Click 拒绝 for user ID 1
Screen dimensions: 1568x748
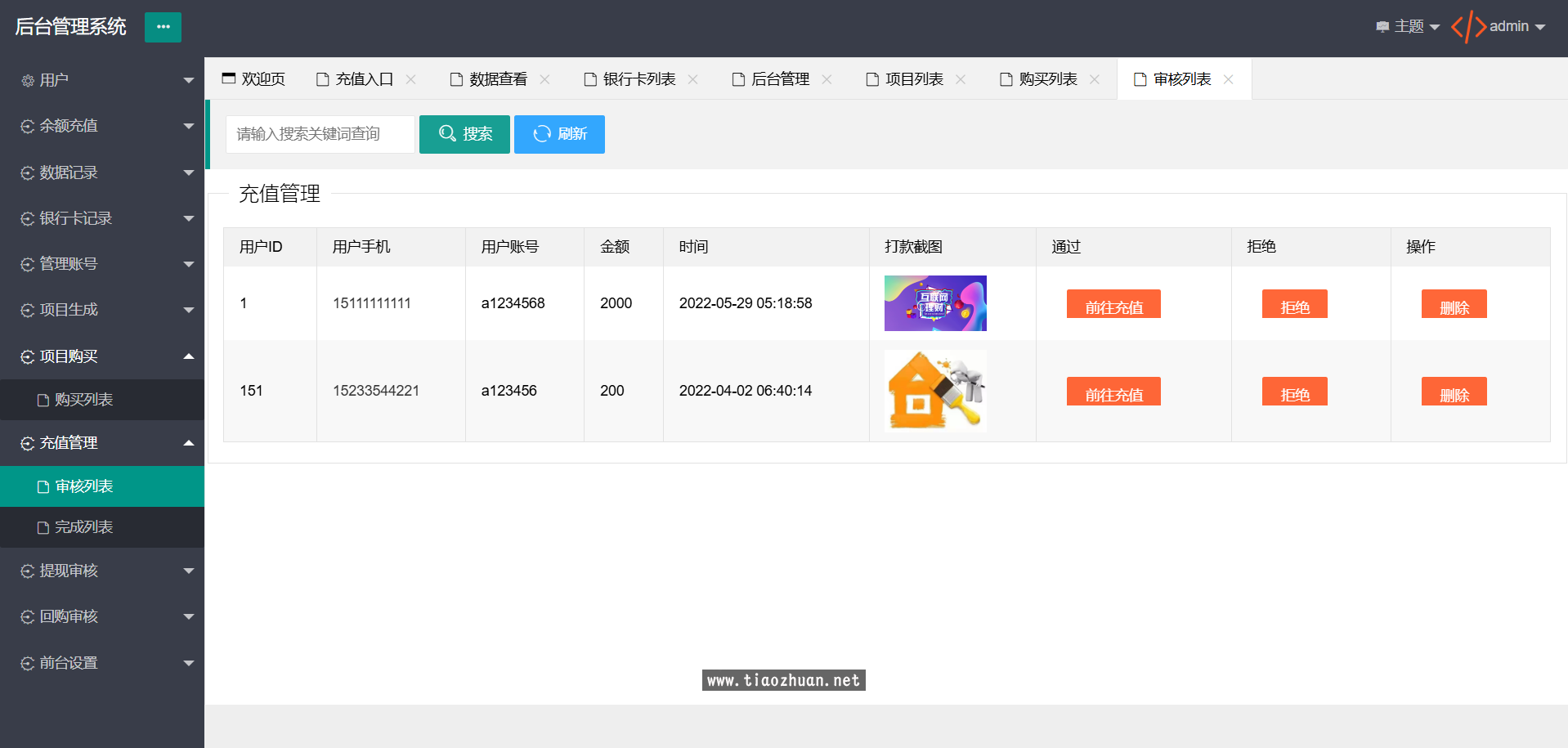coord(1295,304)
